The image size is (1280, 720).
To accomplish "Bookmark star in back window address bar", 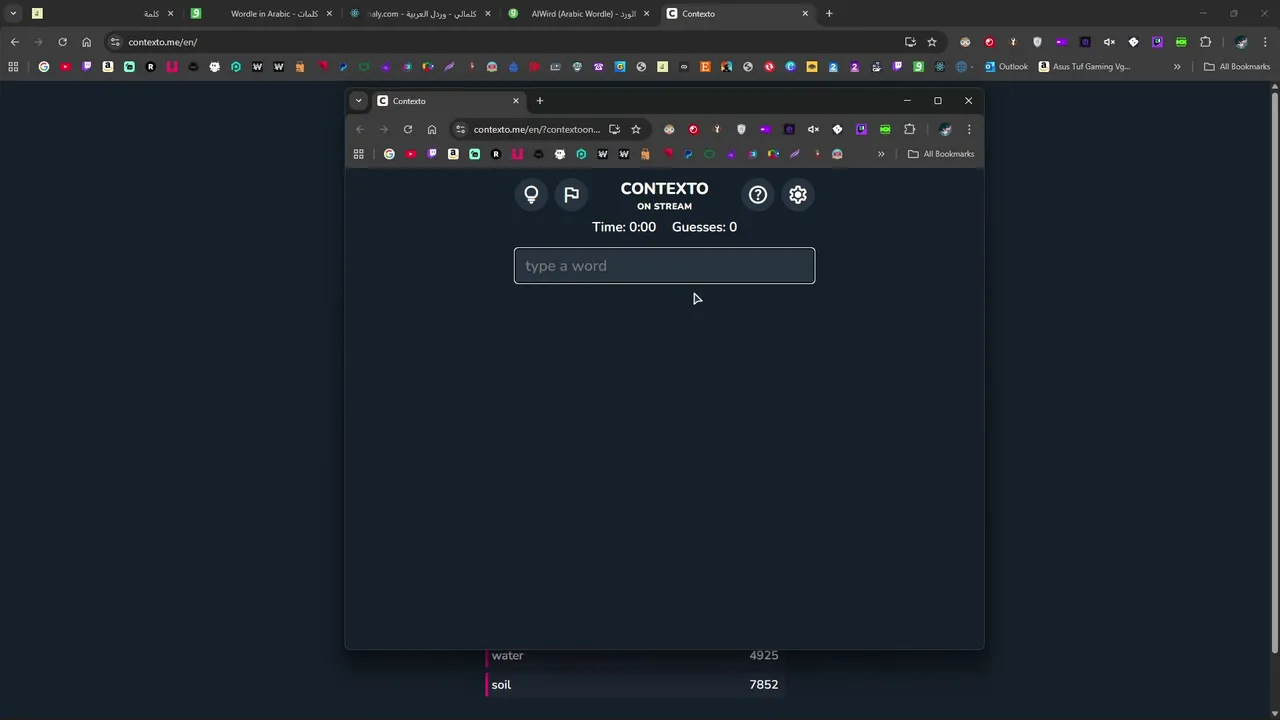I will (x=932, y=42).
